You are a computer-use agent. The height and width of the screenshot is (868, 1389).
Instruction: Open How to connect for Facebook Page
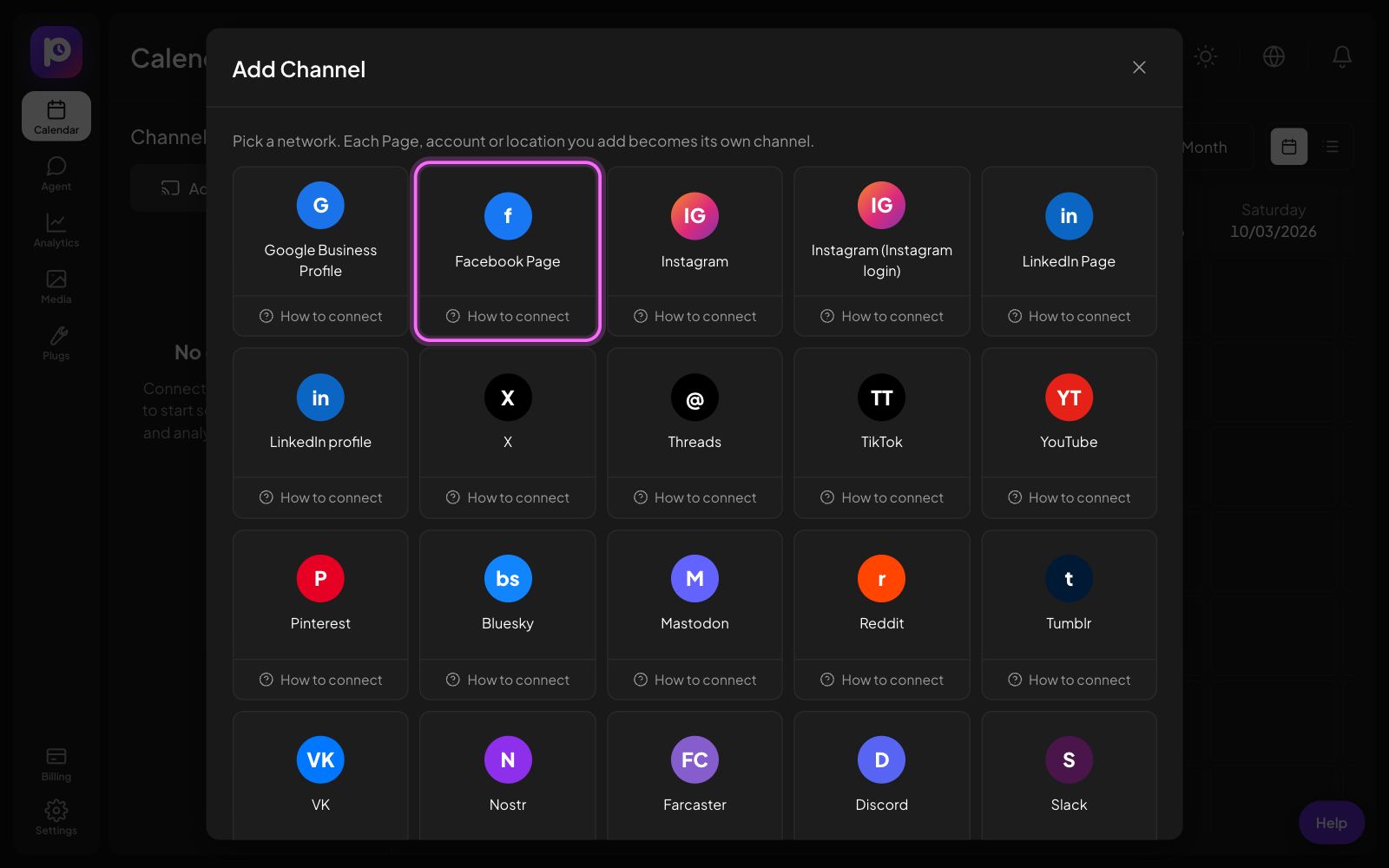click(508, 316)
